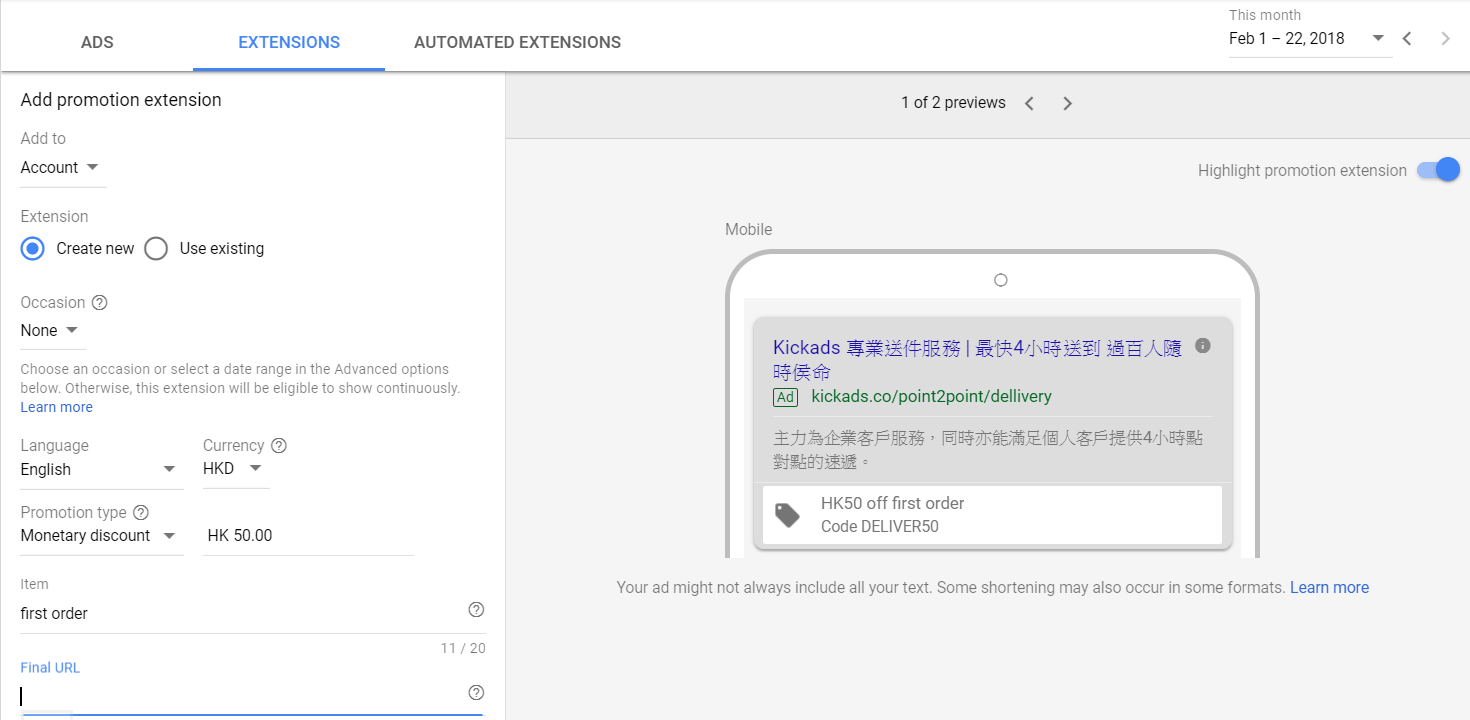Click inside the Final URL input field
Screen dimensions: 1470x720
tap(200, 692)
